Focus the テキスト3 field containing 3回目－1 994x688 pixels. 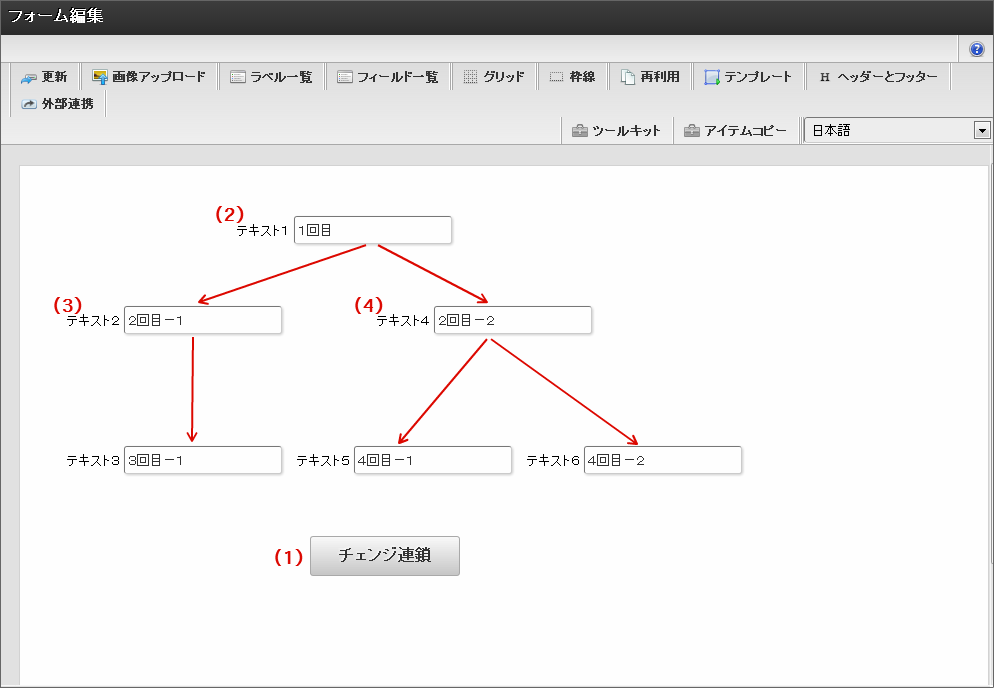click(x=203, y=460)
